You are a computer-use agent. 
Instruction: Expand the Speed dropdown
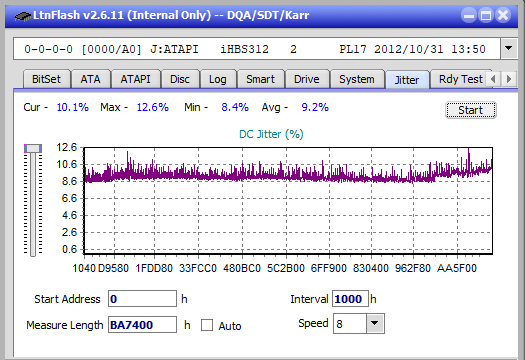pos(375,323)
